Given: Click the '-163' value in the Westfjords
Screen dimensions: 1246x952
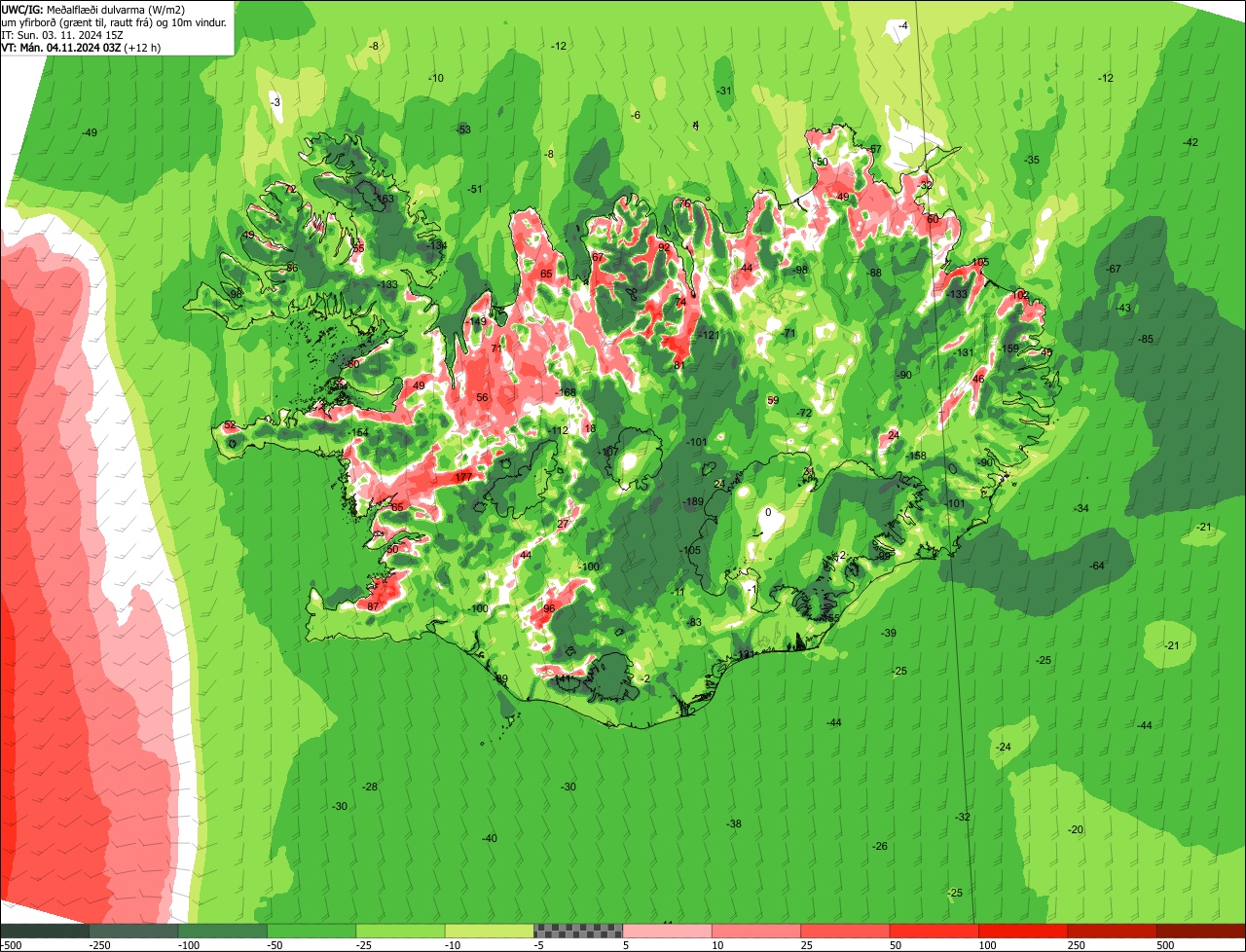Looking at the screenshot, I should [384, 199].
